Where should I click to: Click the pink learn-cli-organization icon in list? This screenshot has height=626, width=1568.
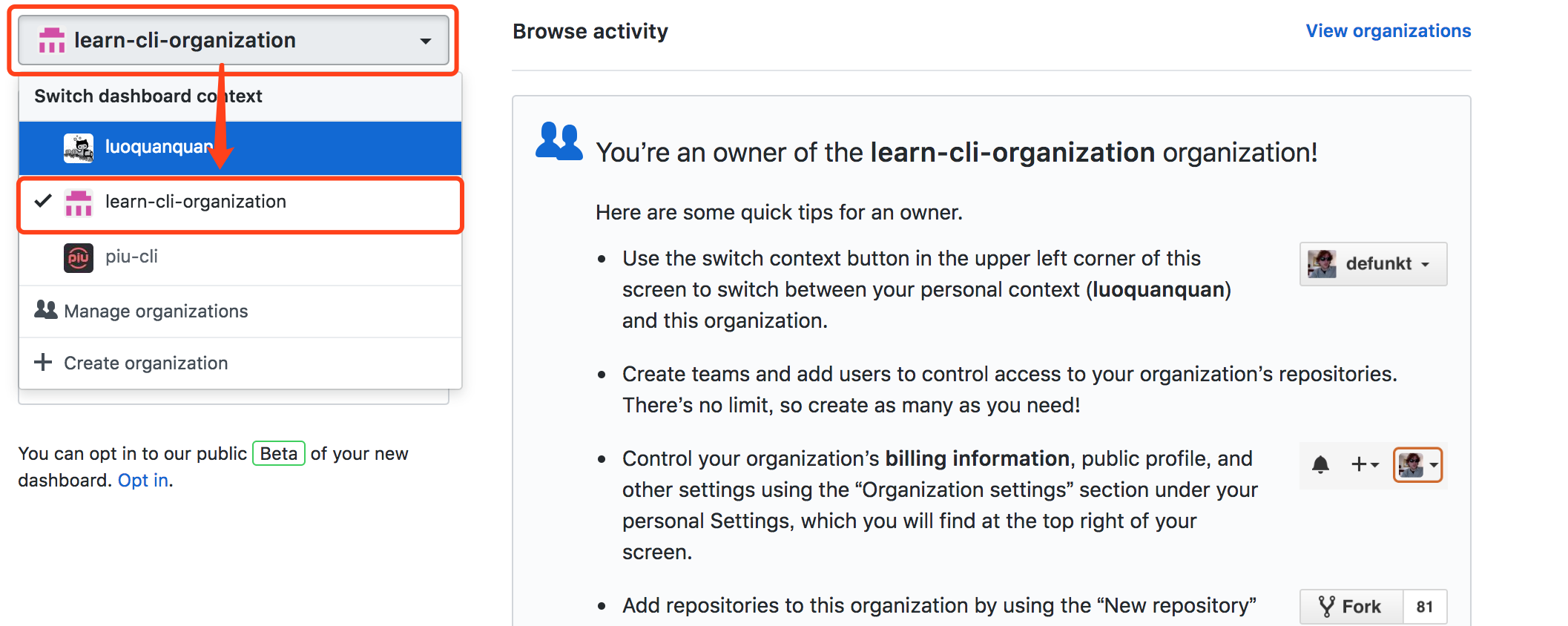pos(79,202)
